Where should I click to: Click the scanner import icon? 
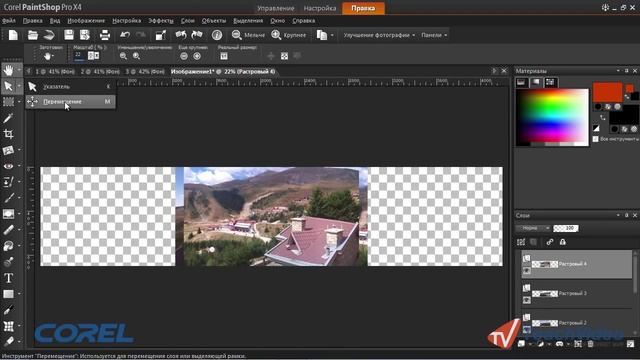tap(49, 35)
